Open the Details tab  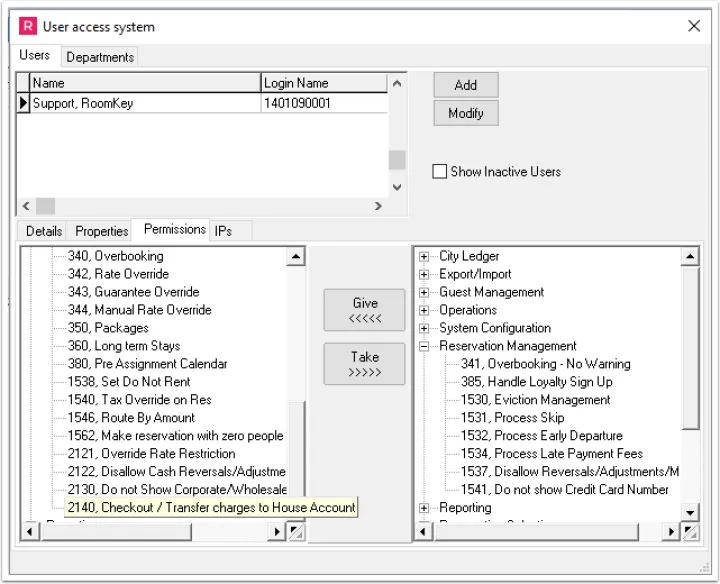coord(44,231)
